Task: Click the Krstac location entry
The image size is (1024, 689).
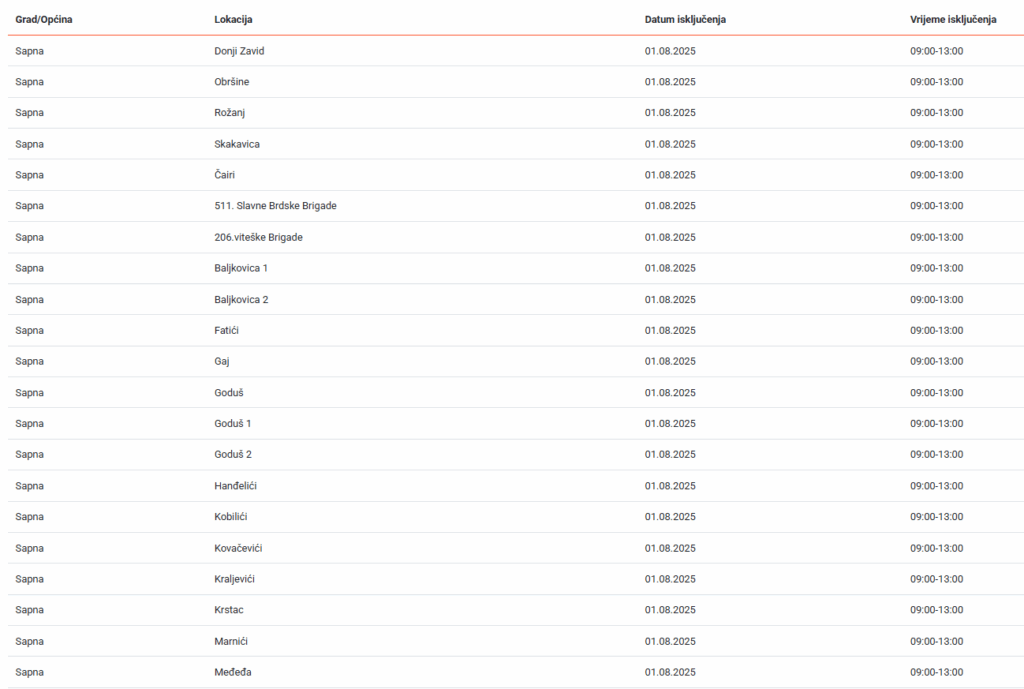Action: (x=229, y=610)
